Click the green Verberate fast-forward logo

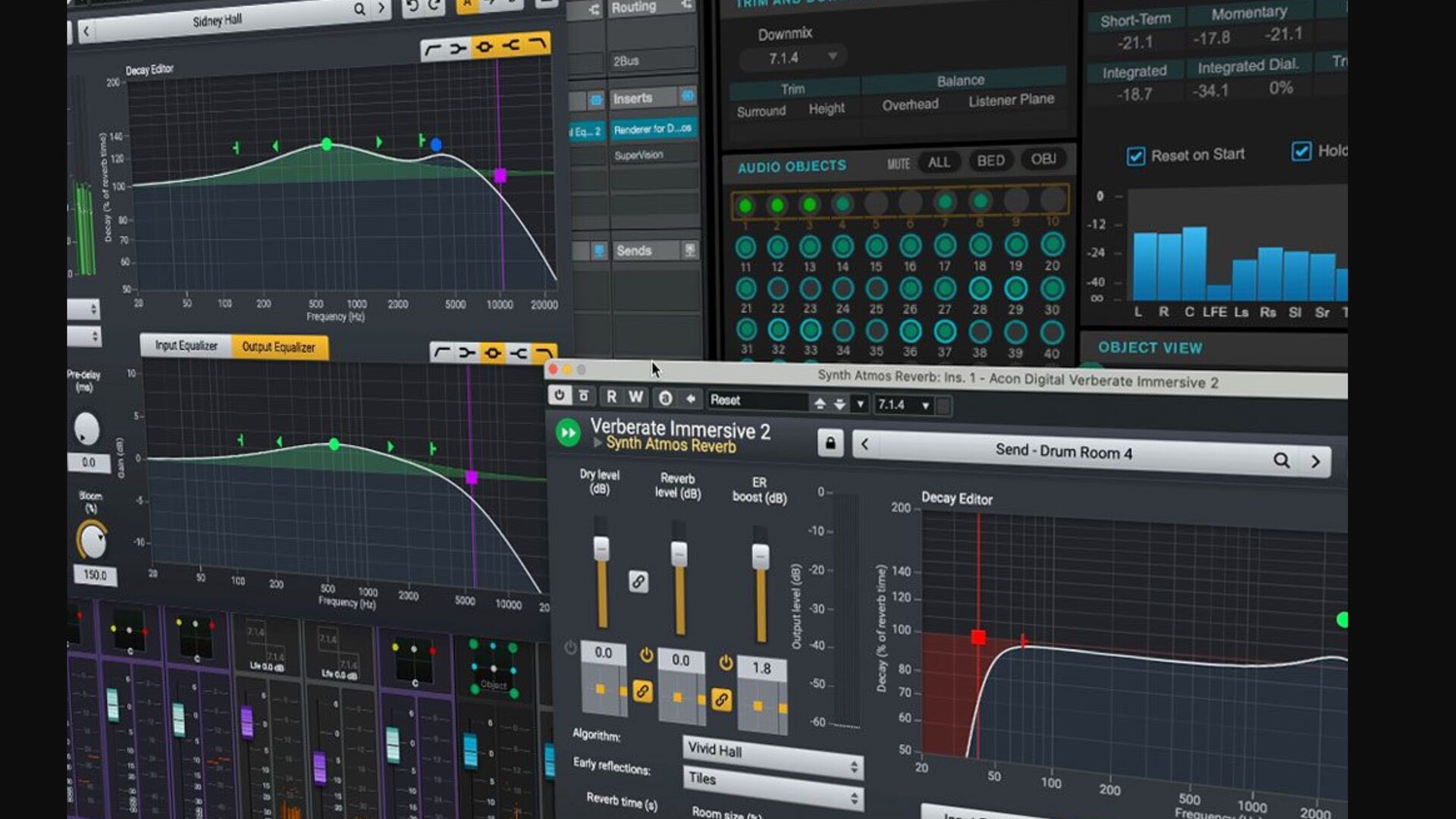click(x=568, y=432)
